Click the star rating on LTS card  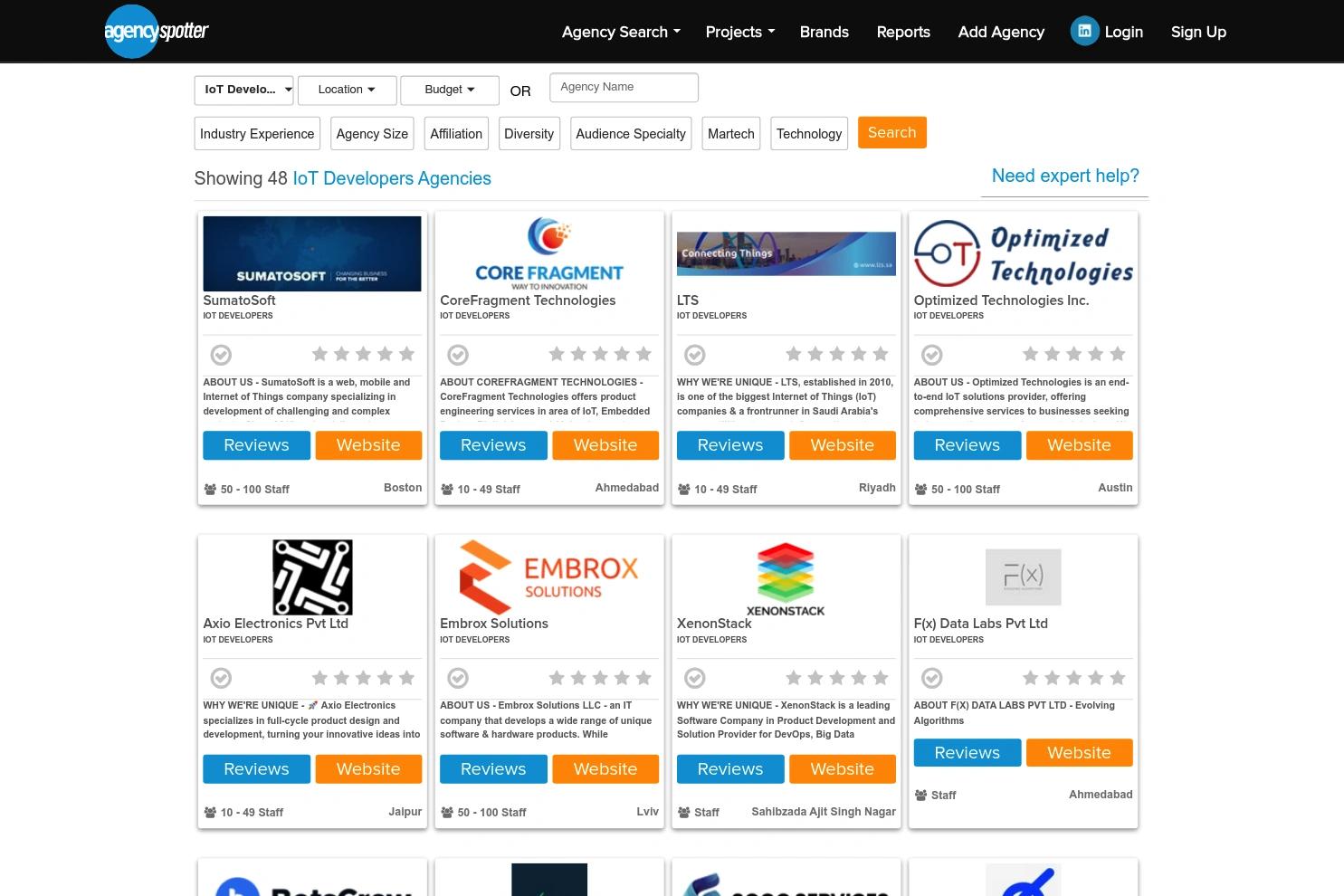(837, 354)
